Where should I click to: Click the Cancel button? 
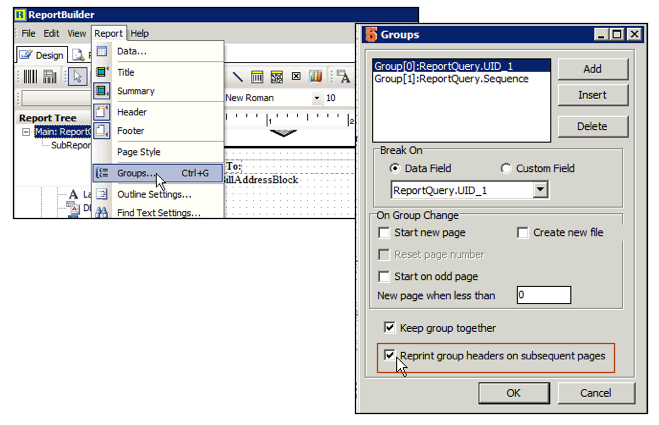[x=596, y=393]
